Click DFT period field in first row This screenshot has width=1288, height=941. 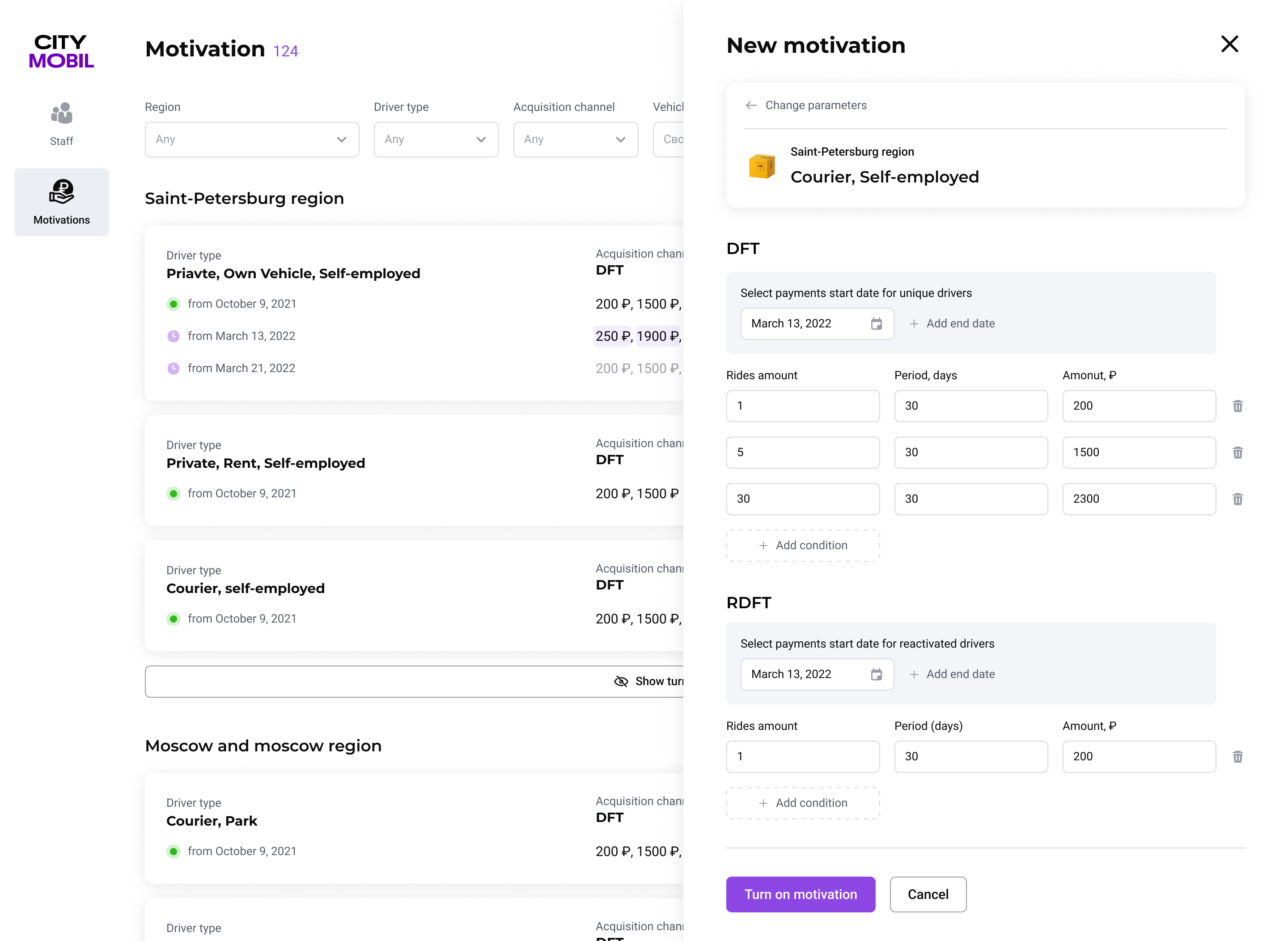click(x=971, y=406)
